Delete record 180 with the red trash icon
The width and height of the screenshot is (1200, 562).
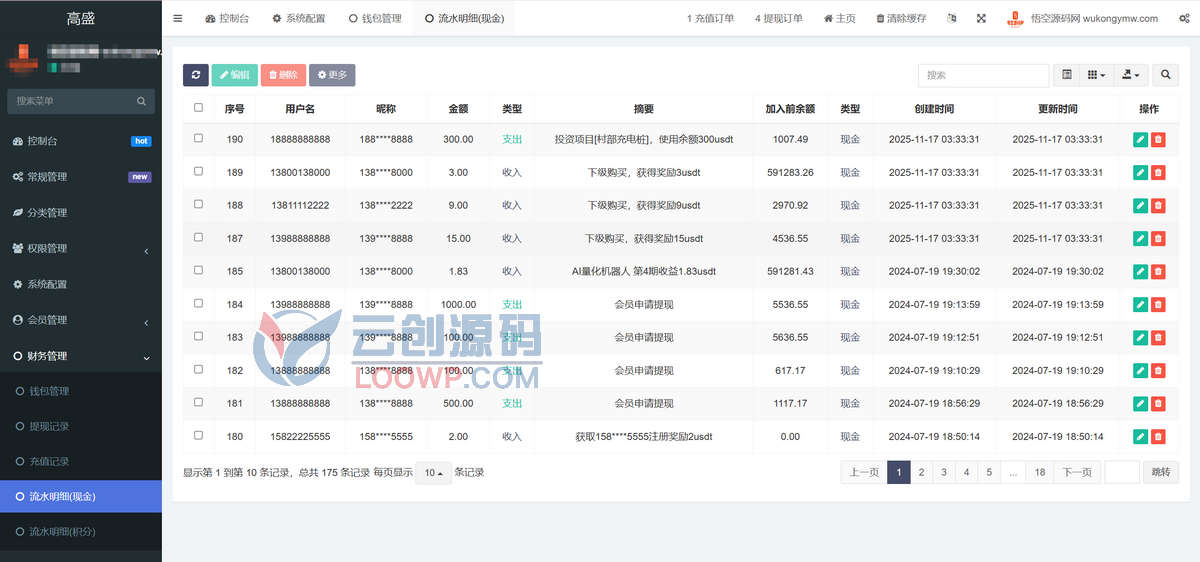click(x=1158, y=437)
